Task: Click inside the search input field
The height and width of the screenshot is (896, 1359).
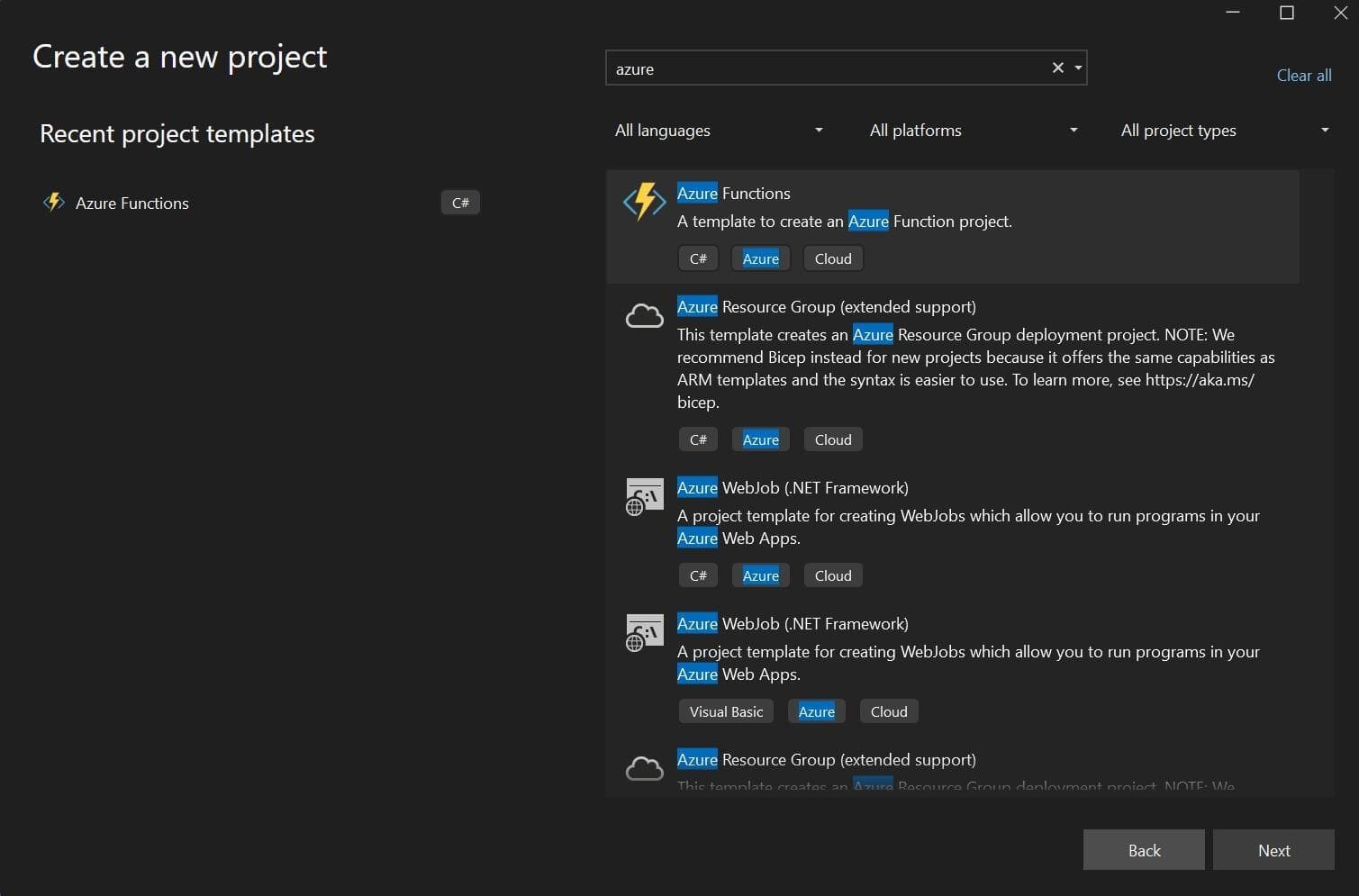Action: pyautogui.click(x=811, y=68)
